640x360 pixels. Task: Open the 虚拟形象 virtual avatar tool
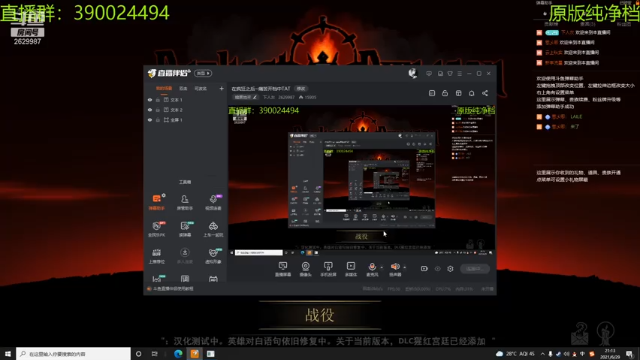pyautogui.click(x=213, y=256)
